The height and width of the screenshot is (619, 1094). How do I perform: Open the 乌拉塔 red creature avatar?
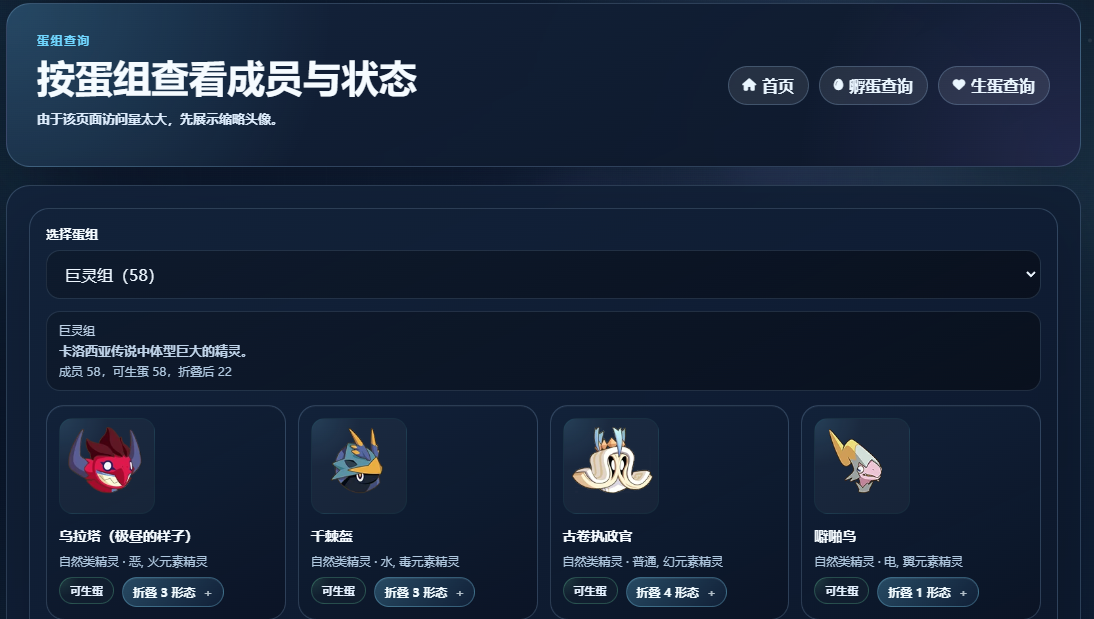[x=107, y=465]
